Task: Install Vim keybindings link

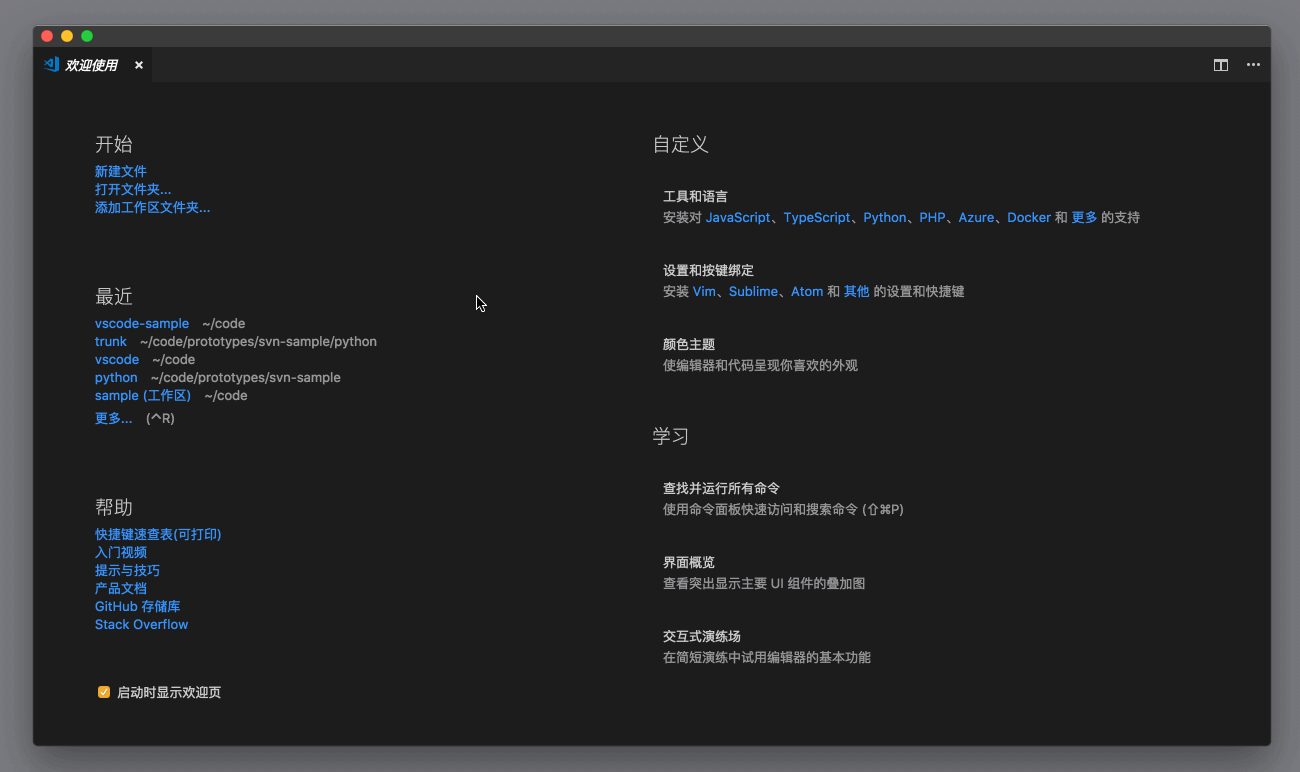Action: pos(704,292)
